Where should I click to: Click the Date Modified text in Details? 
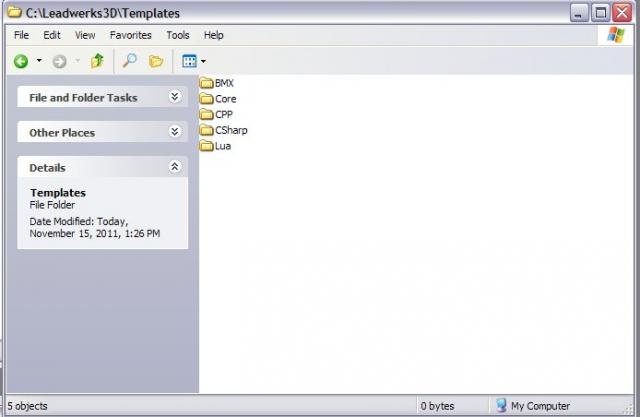point(95,227)
